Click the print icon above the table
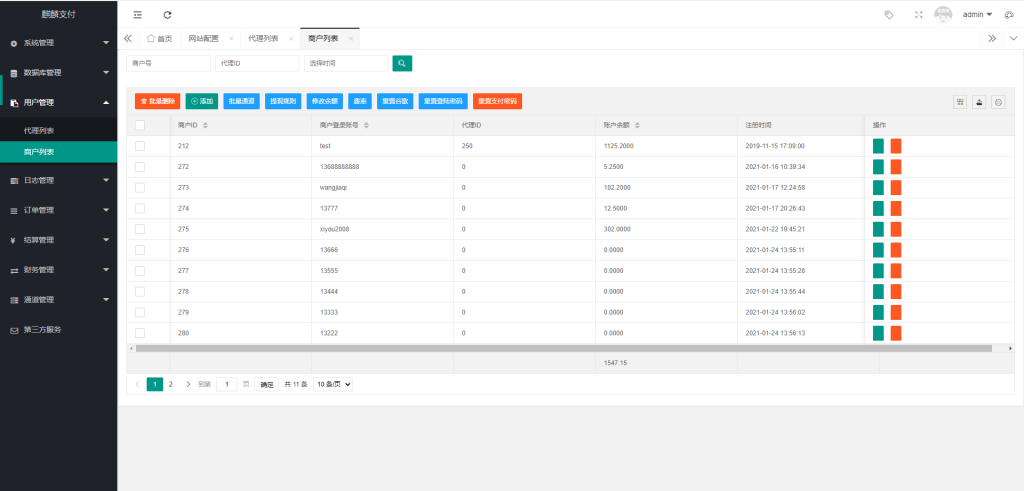 [x=997, y=101]
